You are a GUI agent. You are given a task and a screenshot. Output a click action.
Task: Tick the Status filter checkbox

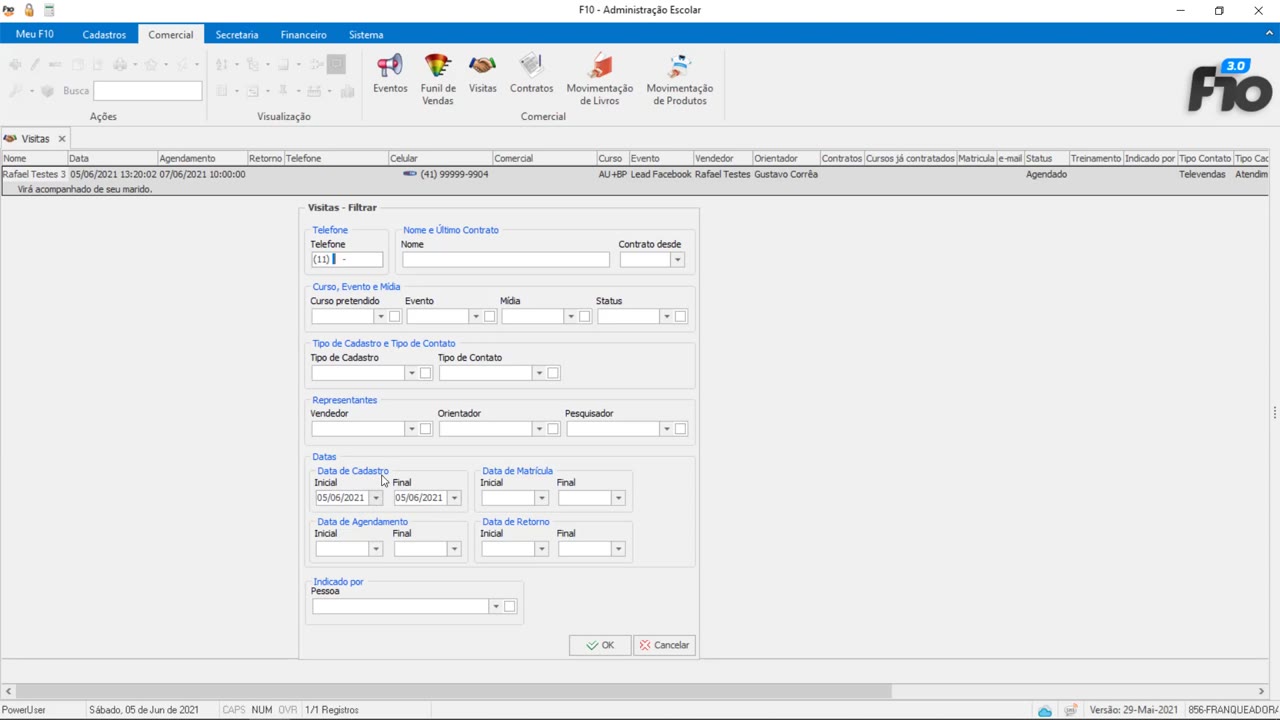pyautogui.click(x=681, y=317)
